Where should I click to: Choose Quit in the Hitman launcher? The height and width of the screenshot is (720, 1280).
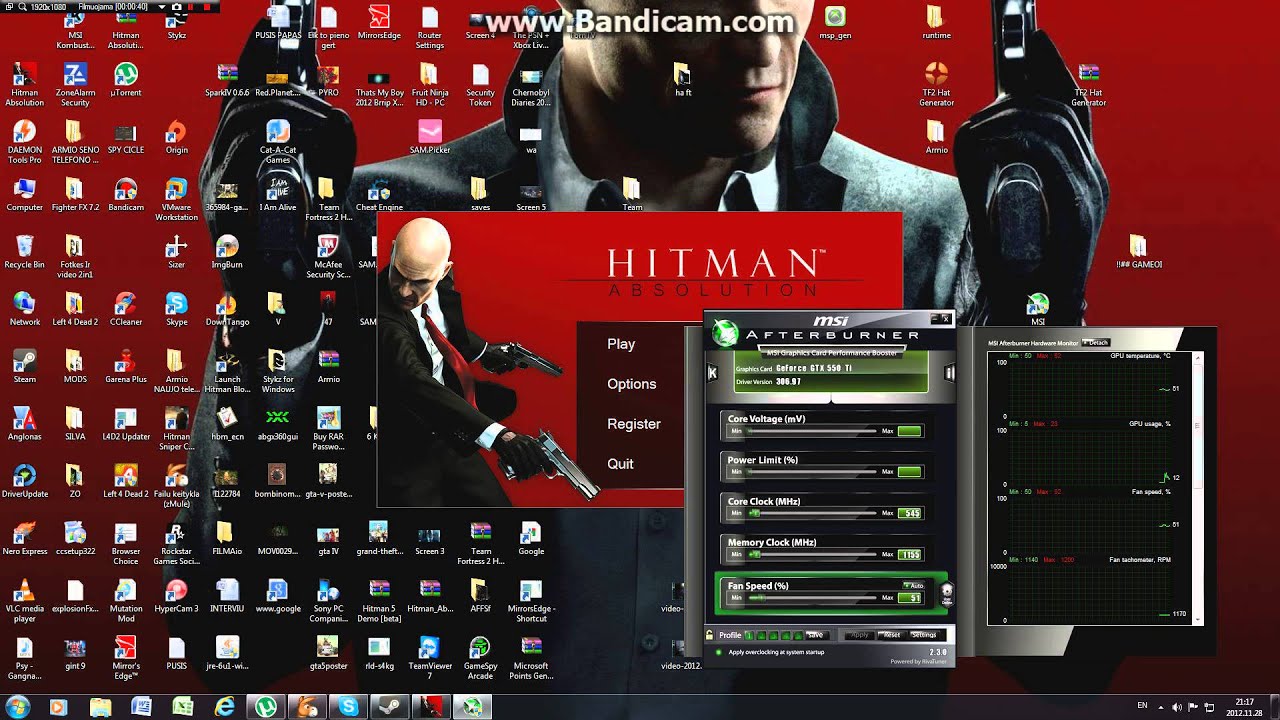(x=620, y=464)
